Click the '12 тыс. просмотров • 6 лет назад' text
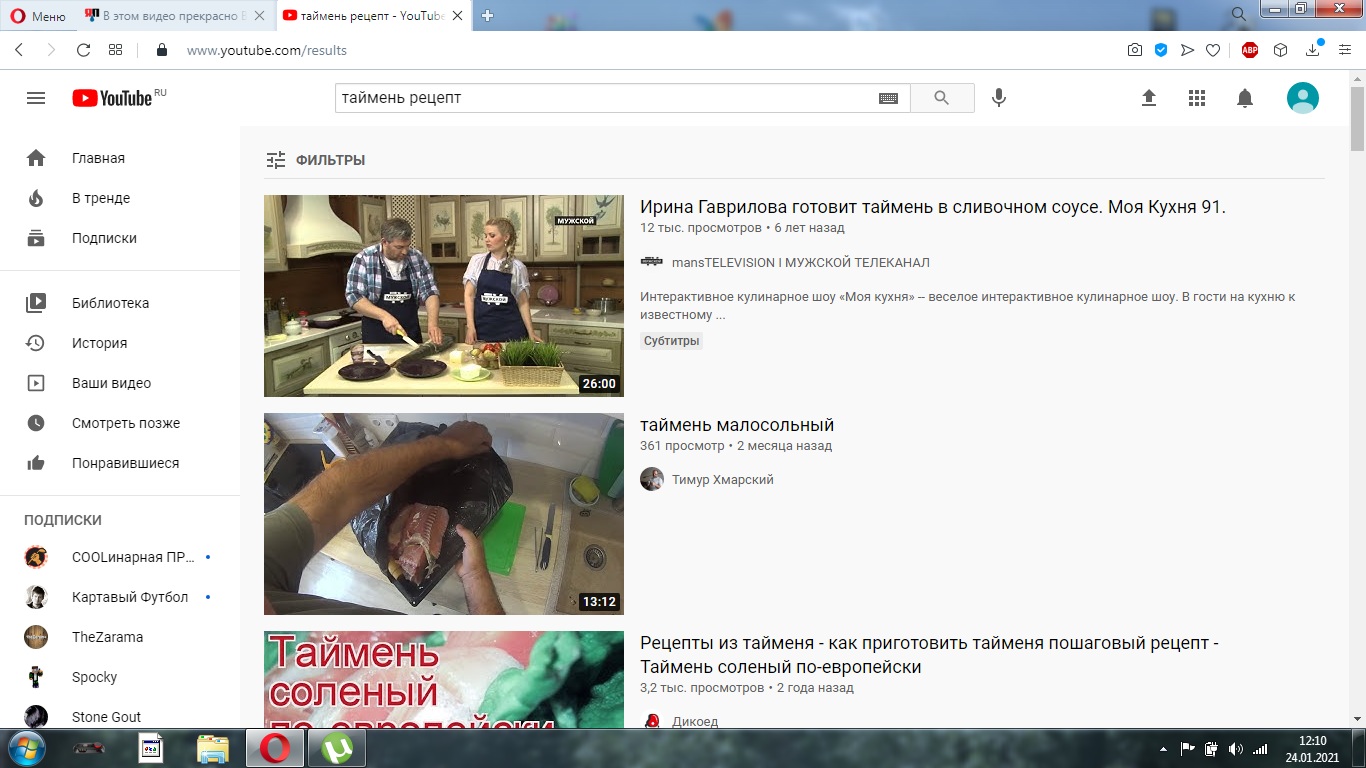The height and width of the screenshot is (768, 1366). (x=742, y=228)
